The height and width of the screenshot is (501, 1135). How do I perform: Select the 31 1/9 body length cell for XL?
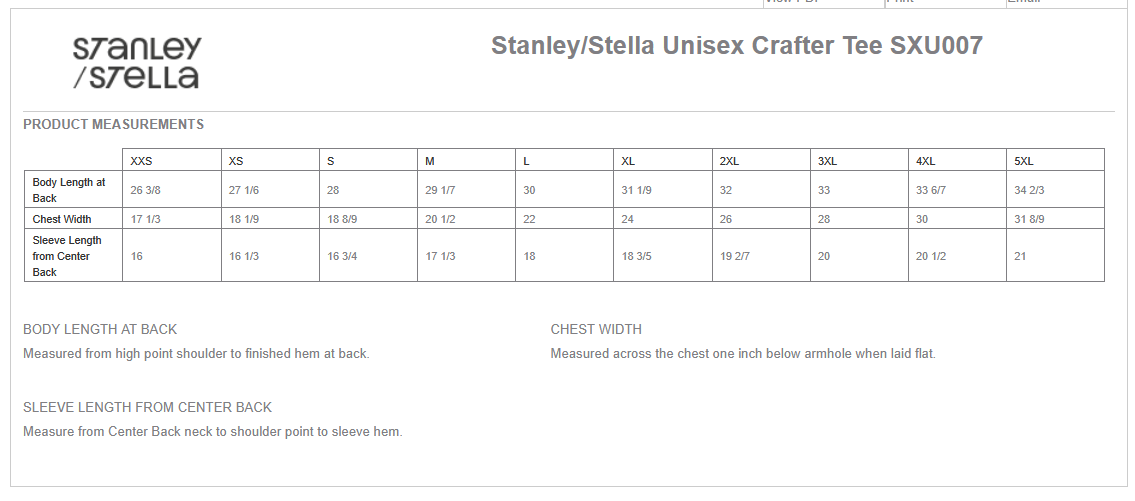click(x=637, y=190)
